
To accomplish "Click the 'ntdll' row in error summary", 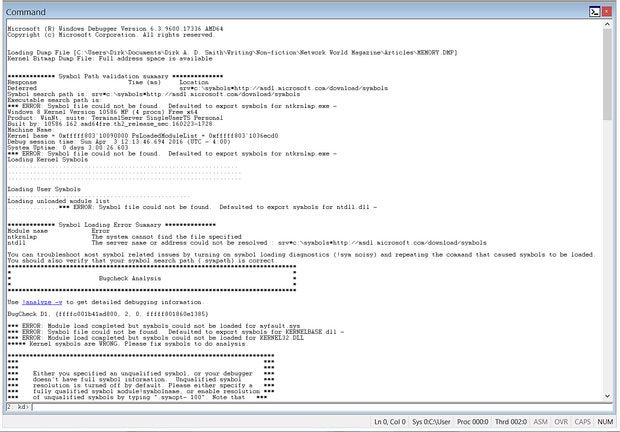I will click(x=247, y=243).
